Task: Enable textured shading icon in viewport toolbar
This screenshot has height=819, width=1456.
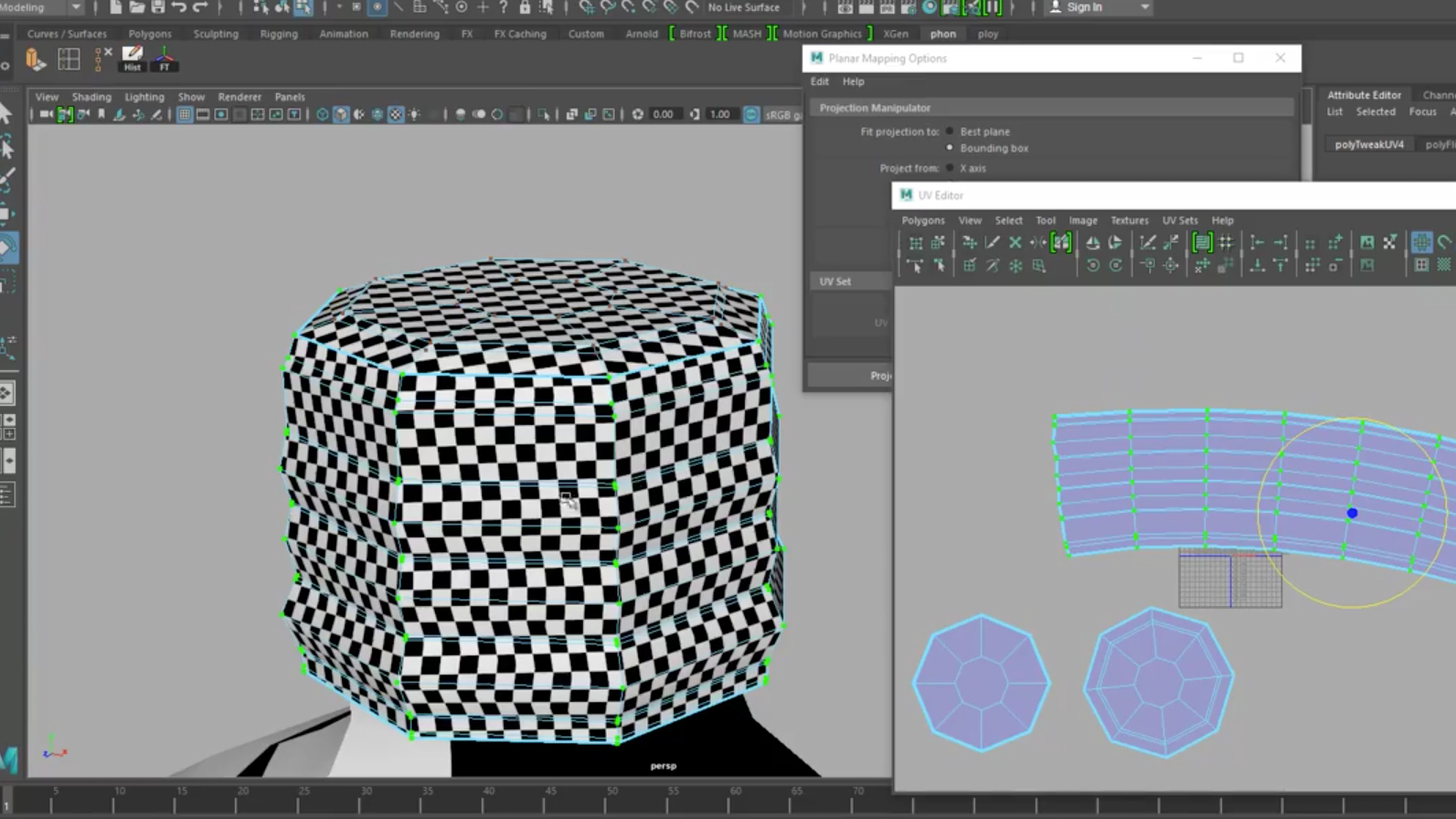Action: point(396,114)
